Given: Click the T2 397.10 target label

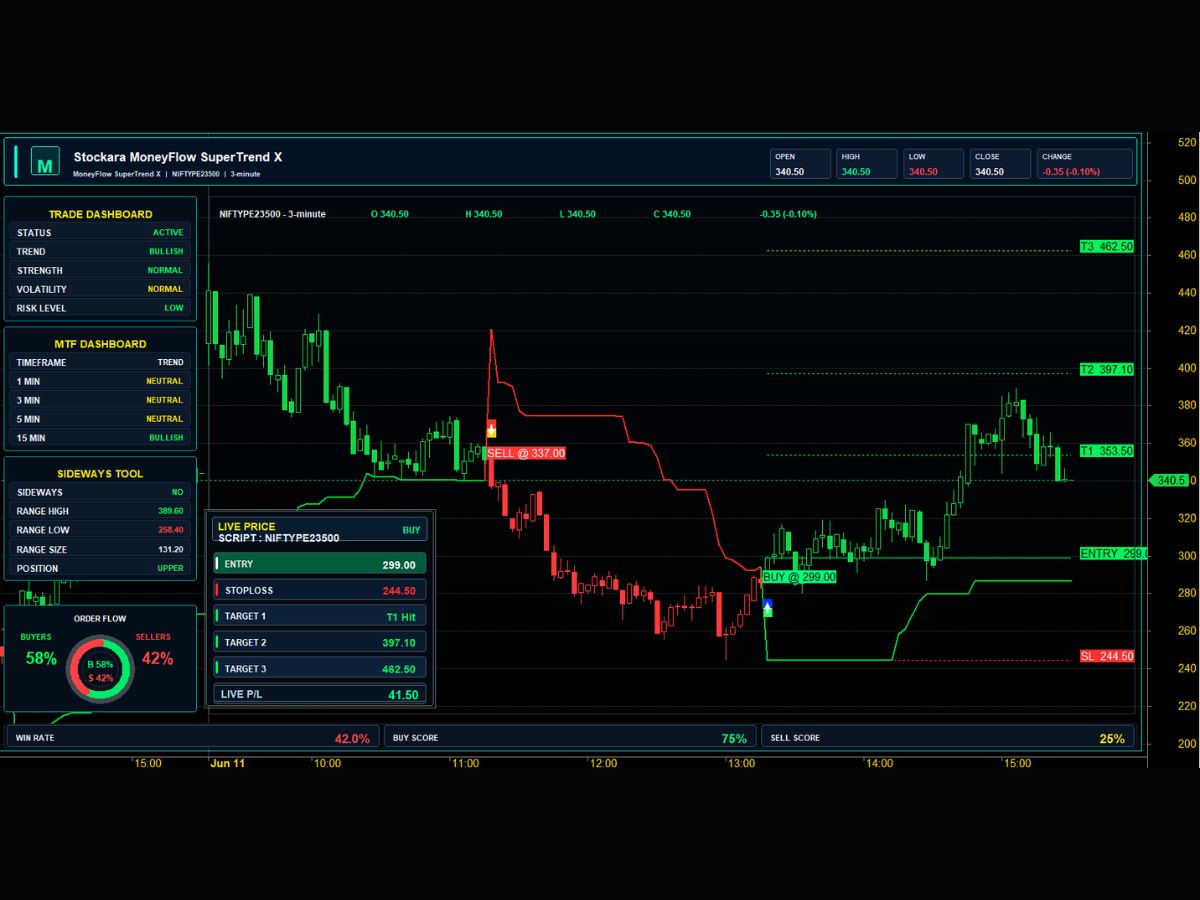Looking at the screenshot, I should 1106,369.
